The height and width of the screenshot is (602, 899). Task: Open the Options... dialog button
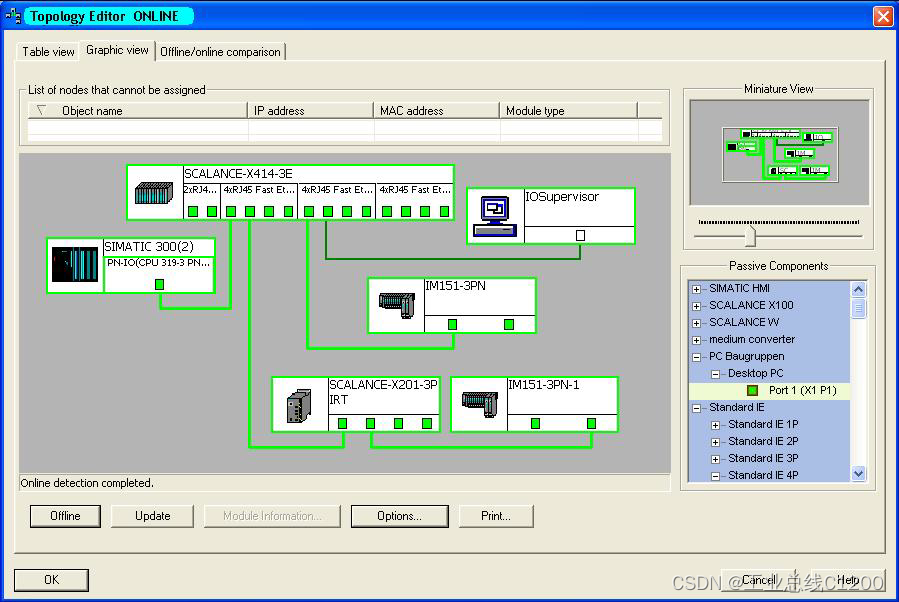400,516
